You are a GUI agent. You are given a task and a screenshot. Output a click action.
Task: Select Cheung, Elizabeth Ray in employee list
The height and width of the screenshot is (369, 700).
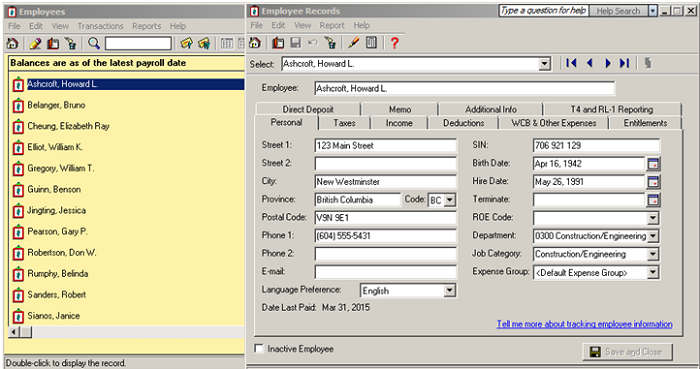click(68, 126)
